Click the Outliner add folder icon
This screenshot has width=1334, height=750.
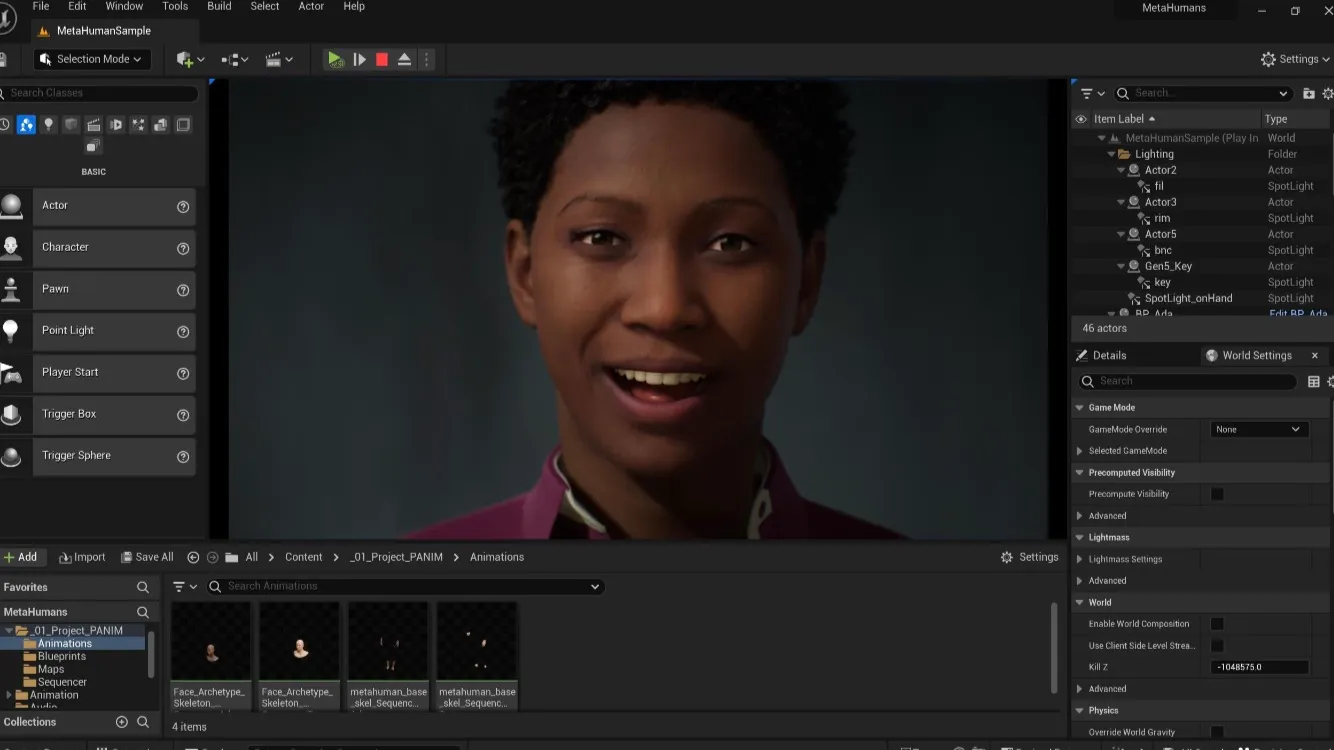[x=1308, y=93]
